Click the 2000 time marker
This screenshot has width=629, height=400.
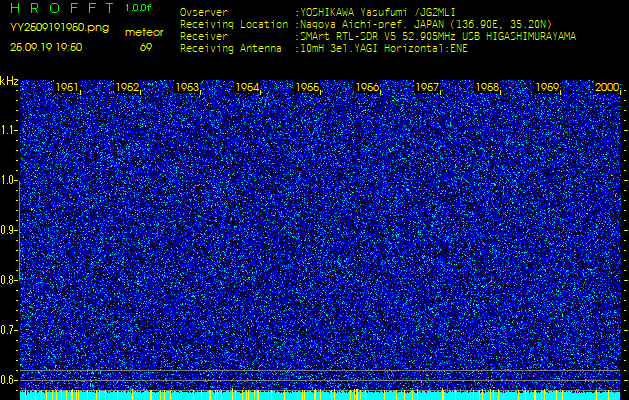click(x=607, y=87)
